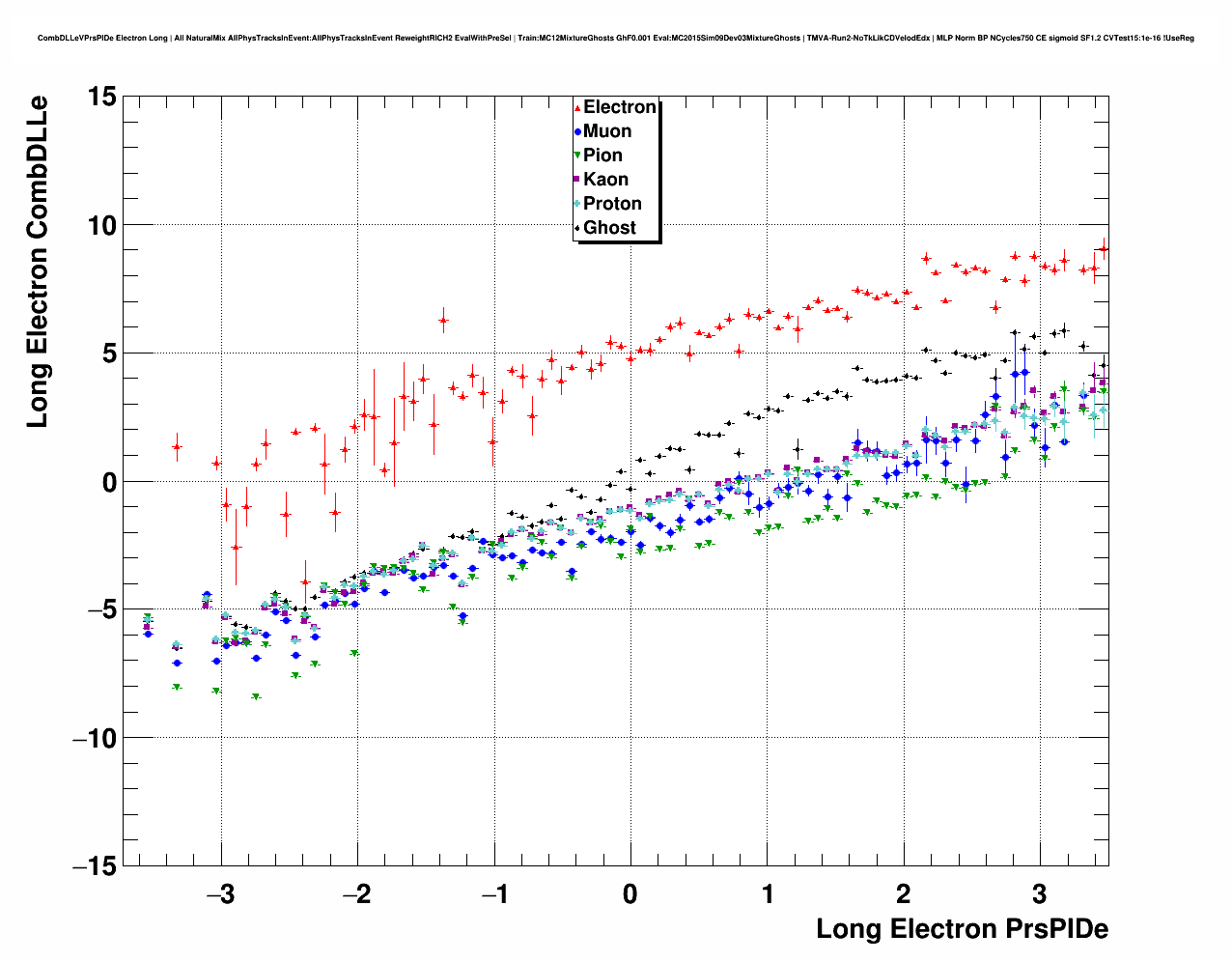Click the X-axis label 1
This screenshot has width=1232, height=962.
point(768,894)
